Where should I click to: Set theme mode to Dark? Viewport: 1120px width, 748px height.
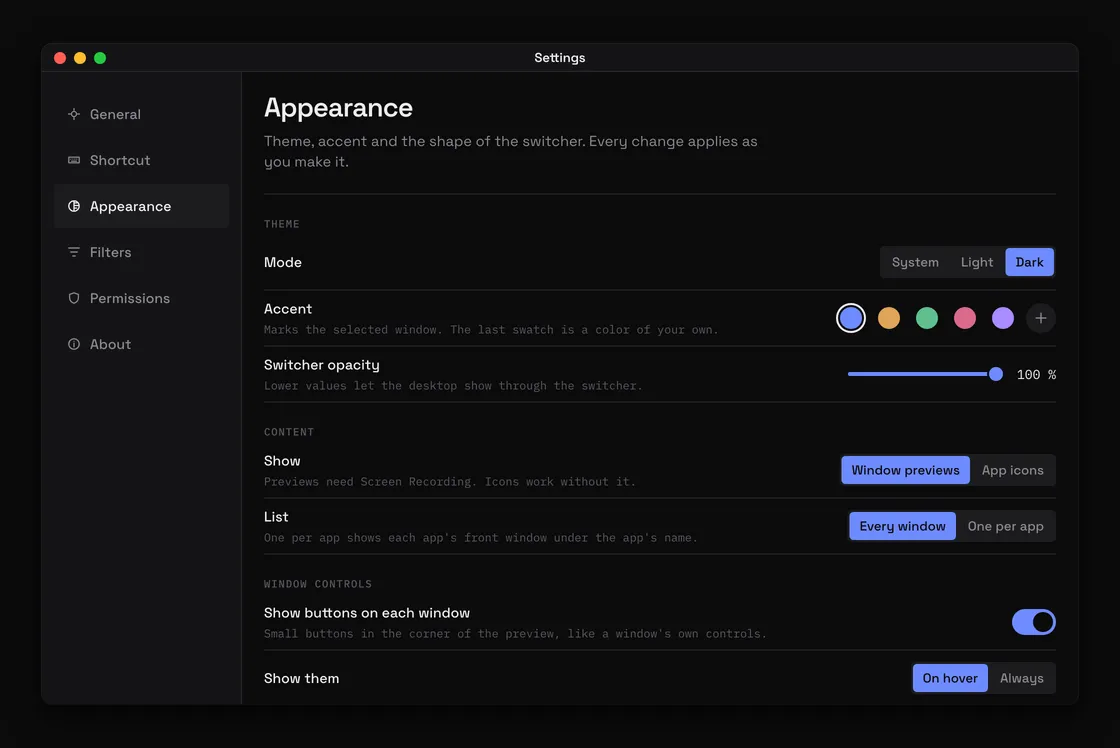1029,262
